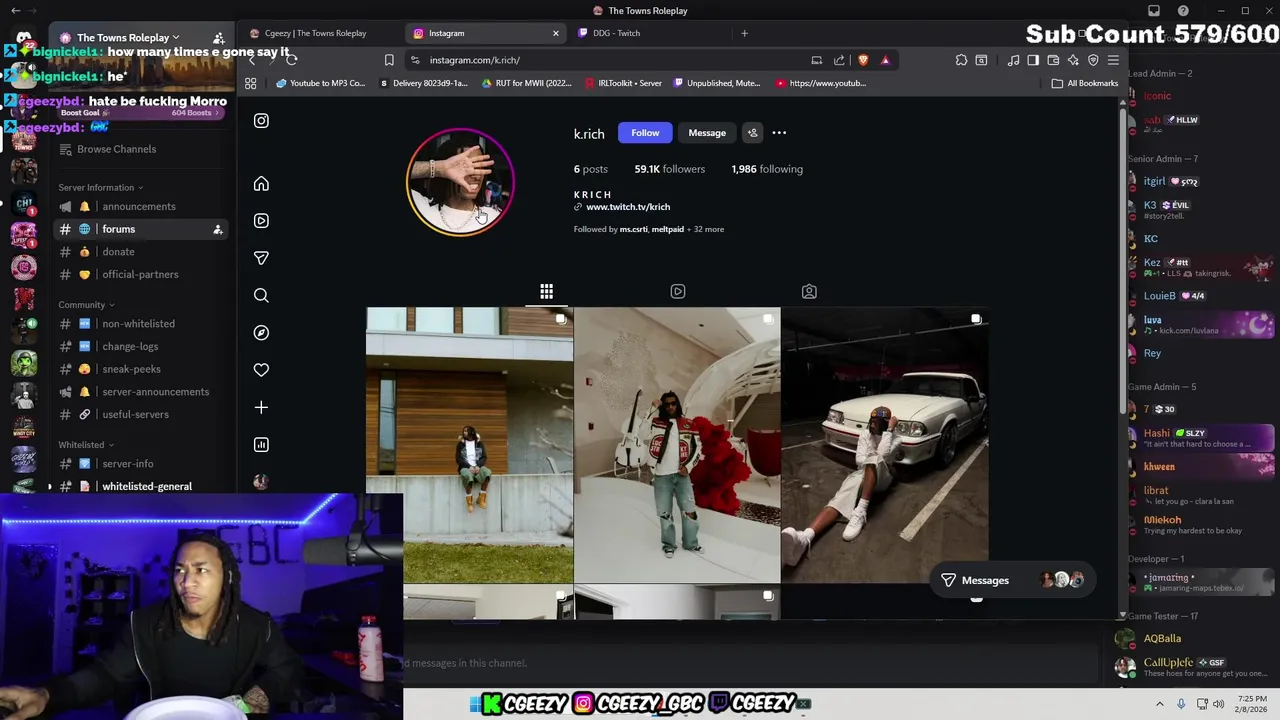Open Instagram direct messages paper-plane icon

(x=261, y=258)
